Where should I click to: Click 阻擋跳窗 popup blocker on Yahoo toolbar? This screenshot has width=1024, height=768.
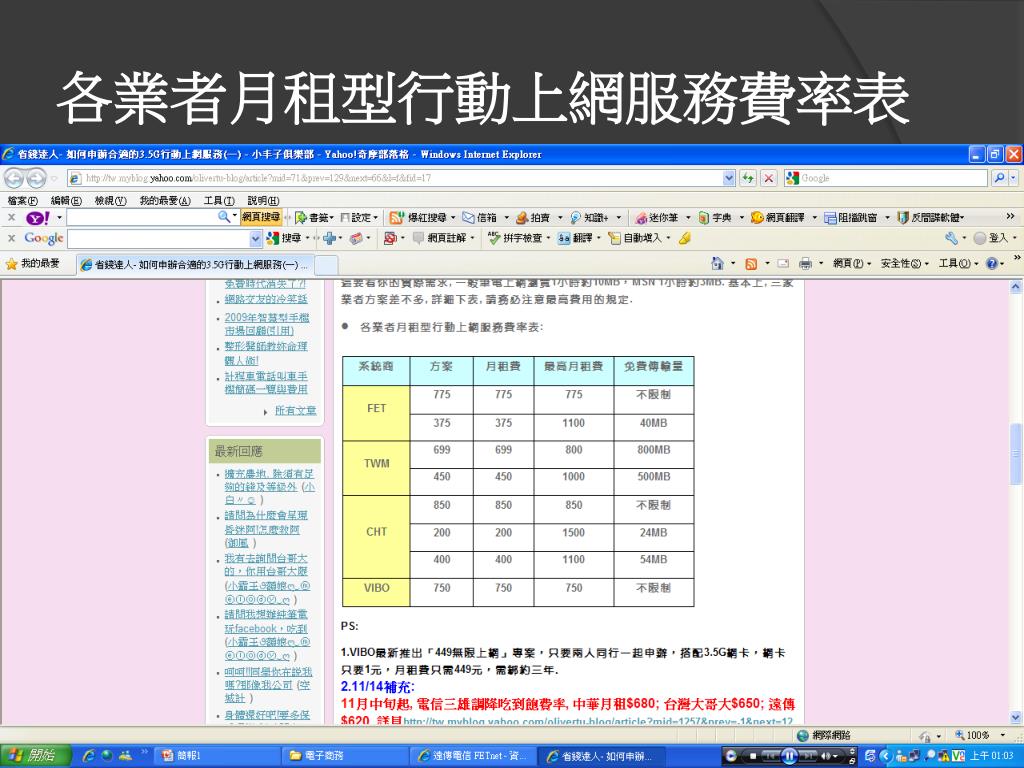[850, 217]
